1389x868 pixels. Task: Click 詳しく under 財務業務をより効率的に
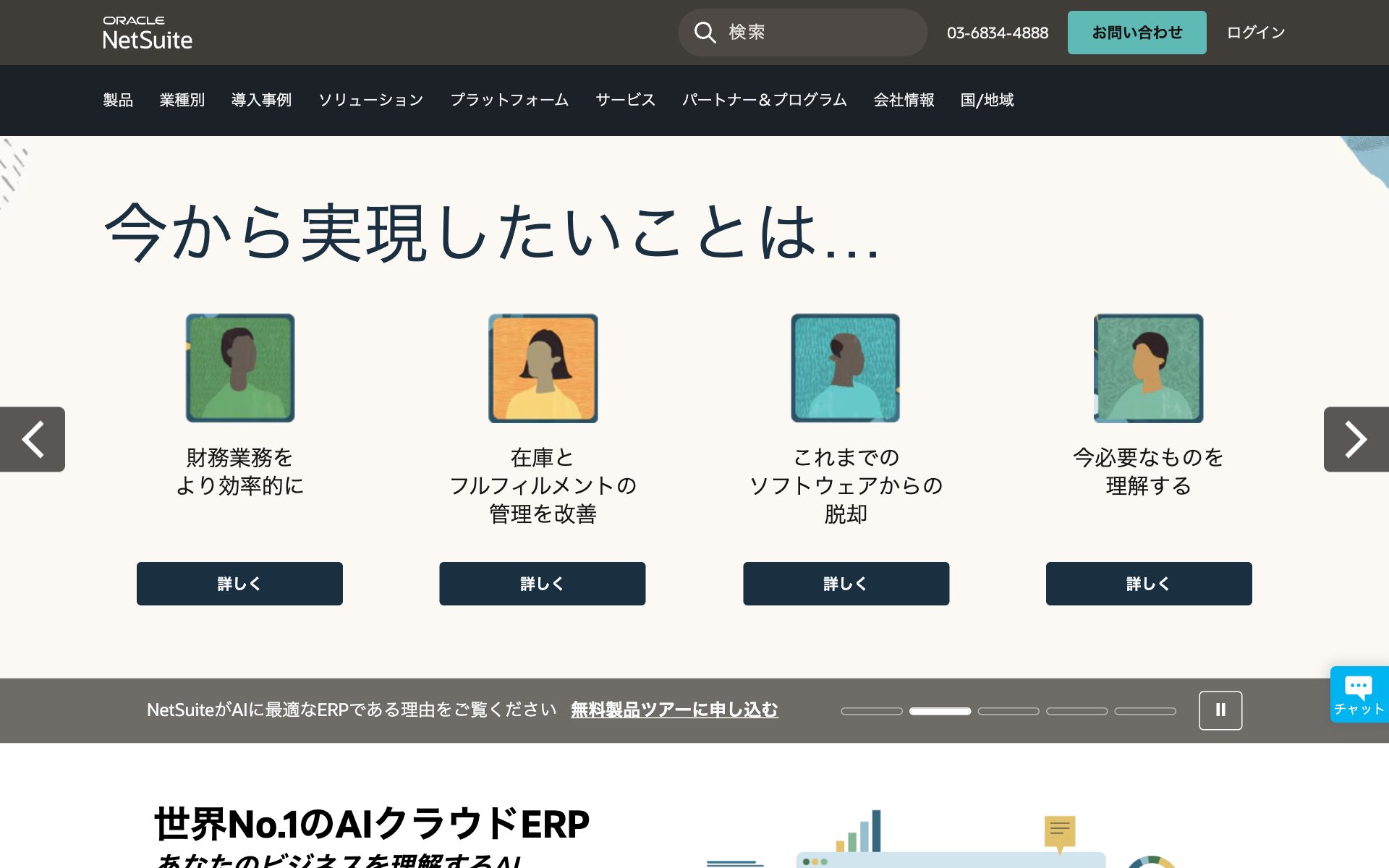click(239, 584)
